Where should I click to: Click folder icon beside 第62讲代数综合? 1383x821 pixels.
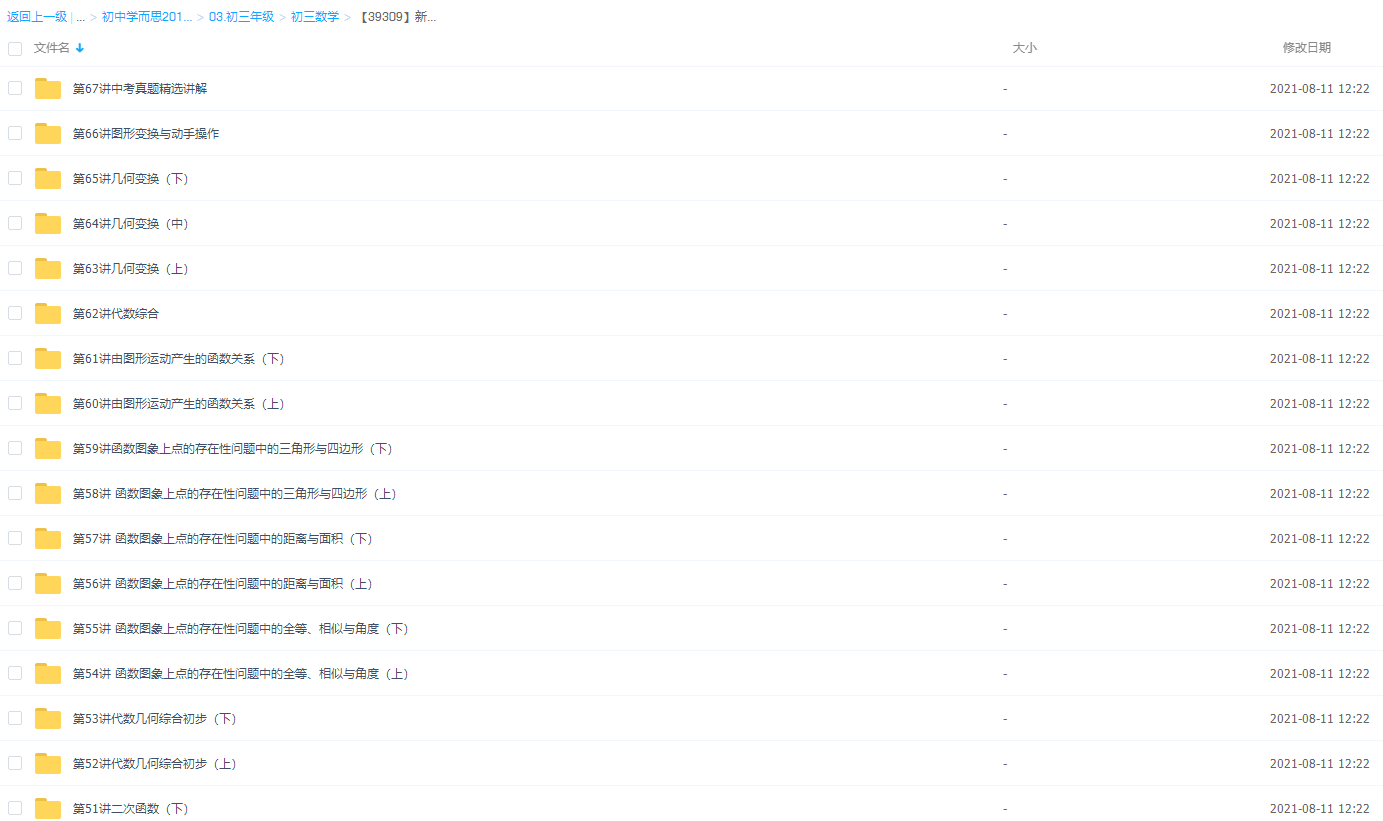pos(48,314)
